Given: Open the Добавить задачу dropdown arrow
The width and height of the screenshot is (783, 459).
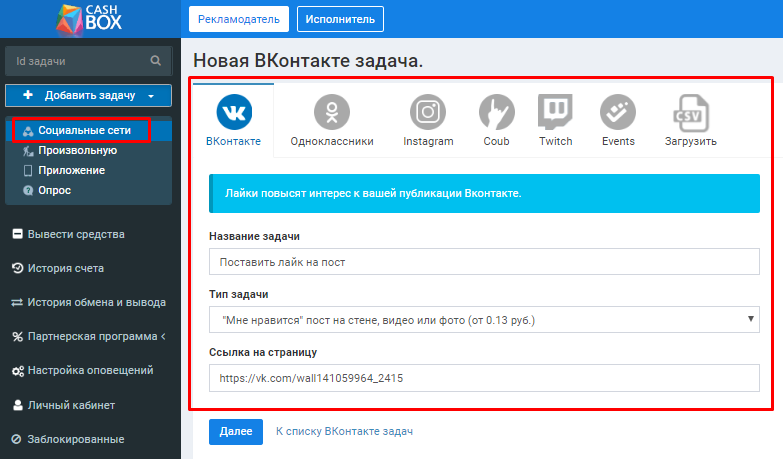Looking at the screenshot, I should click(151, 96).
